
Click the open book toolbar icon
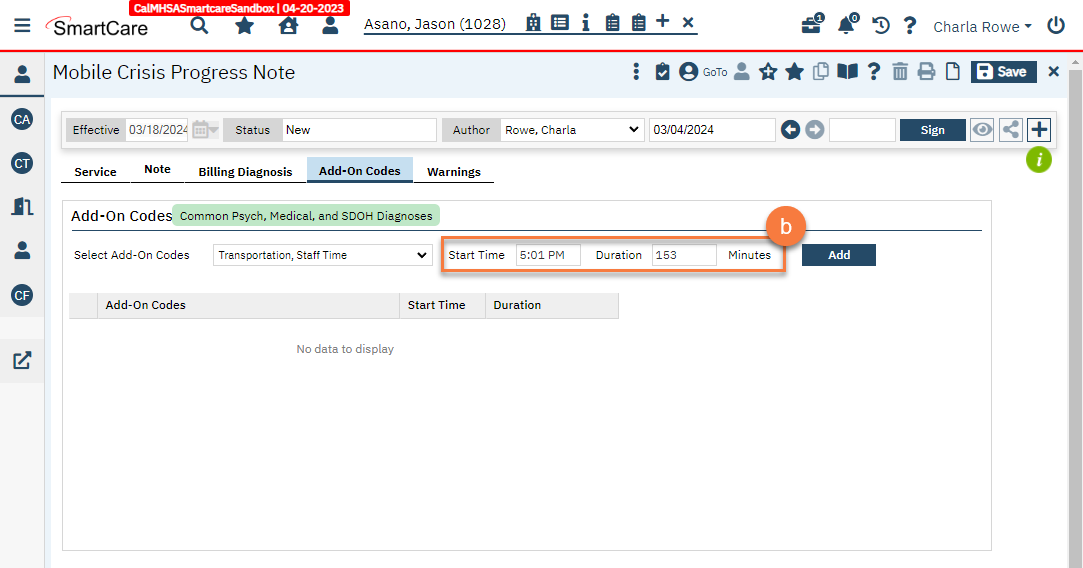[847, 71]
